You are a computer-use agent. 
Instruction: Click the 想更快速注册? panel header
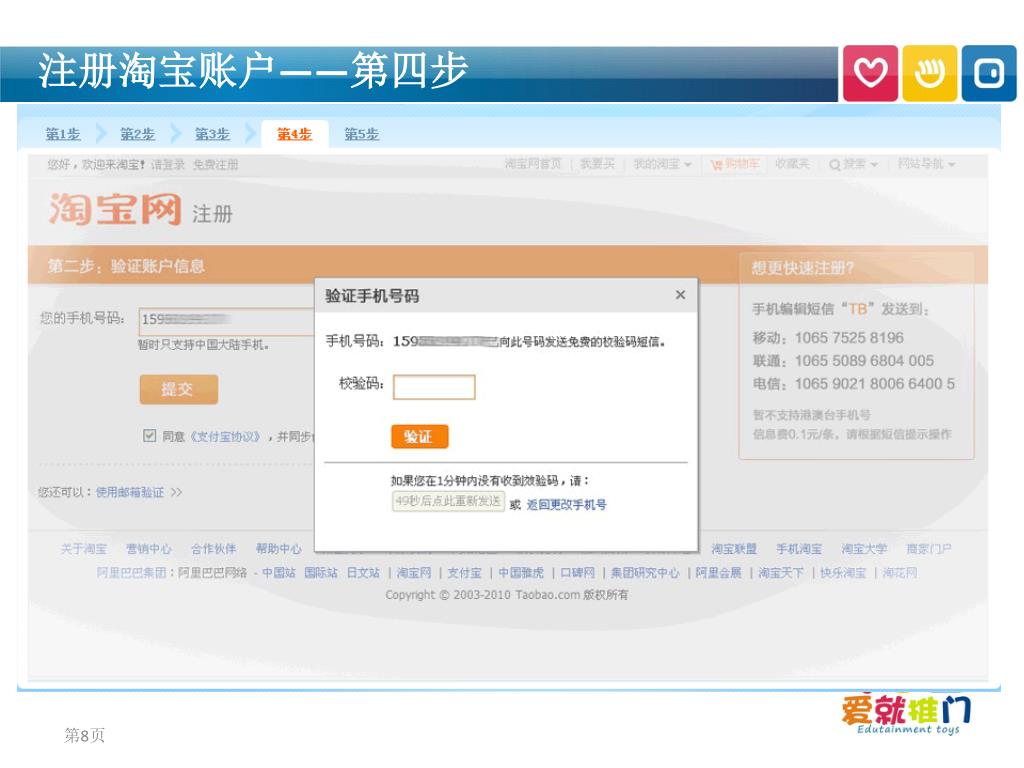tap(803, 268)
